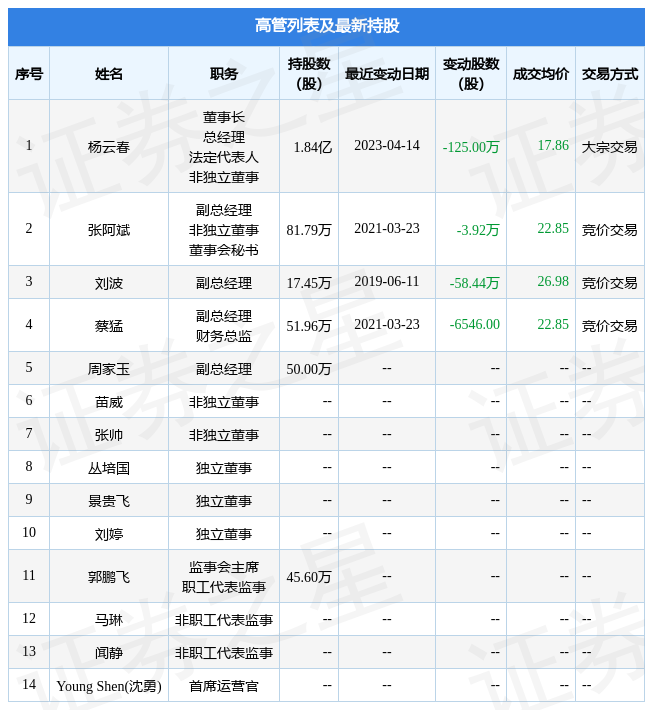Click the change value -6546.00
This screenshot has width=645, height=710.
click(x=475, y=324)
